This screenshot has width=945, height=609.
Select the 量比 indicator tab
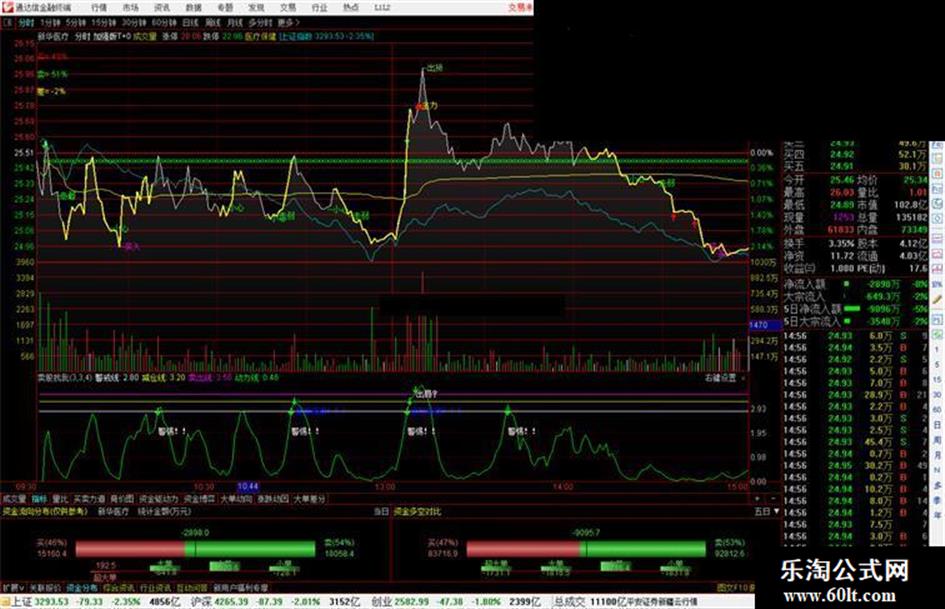pyautogui.click(x=60, y=499)
